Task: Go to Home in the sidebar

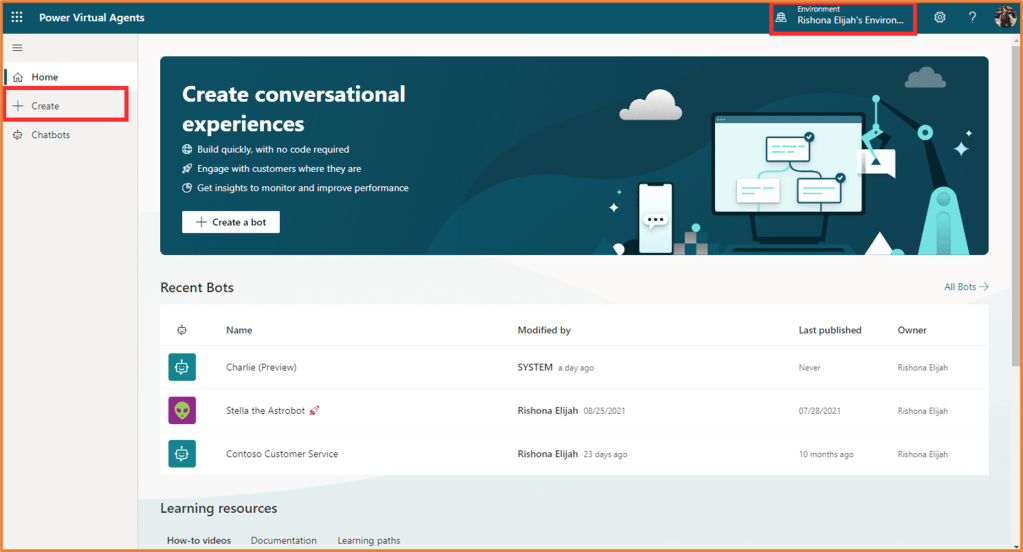Action: (44, 77)
